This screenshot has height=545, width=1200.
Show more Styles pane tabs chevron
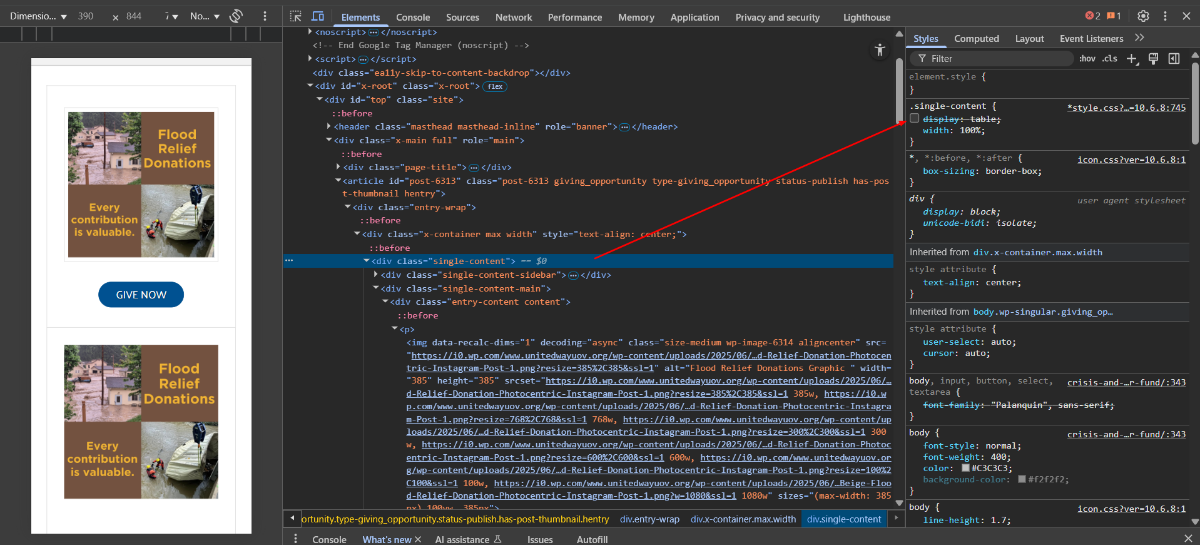point(1139,38)
